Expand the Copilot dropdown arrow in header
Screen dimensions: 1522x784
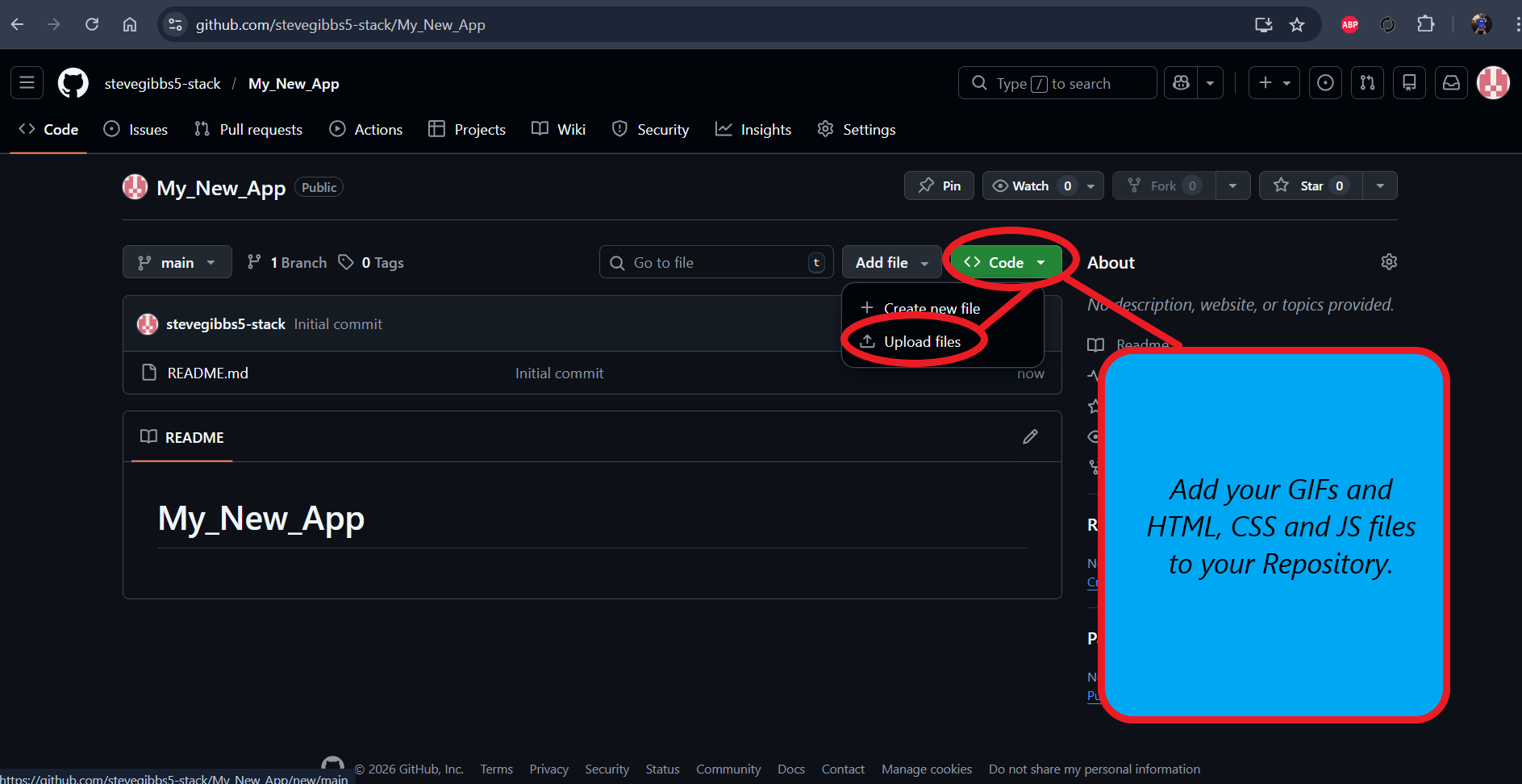[x=1211, y=83]
